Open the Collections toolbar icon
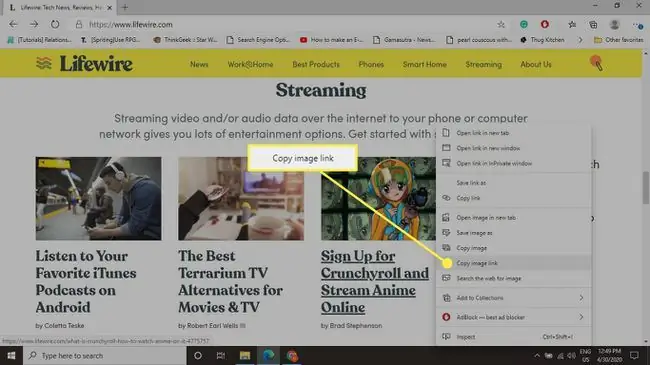650x365 pixels. [593, 24]
